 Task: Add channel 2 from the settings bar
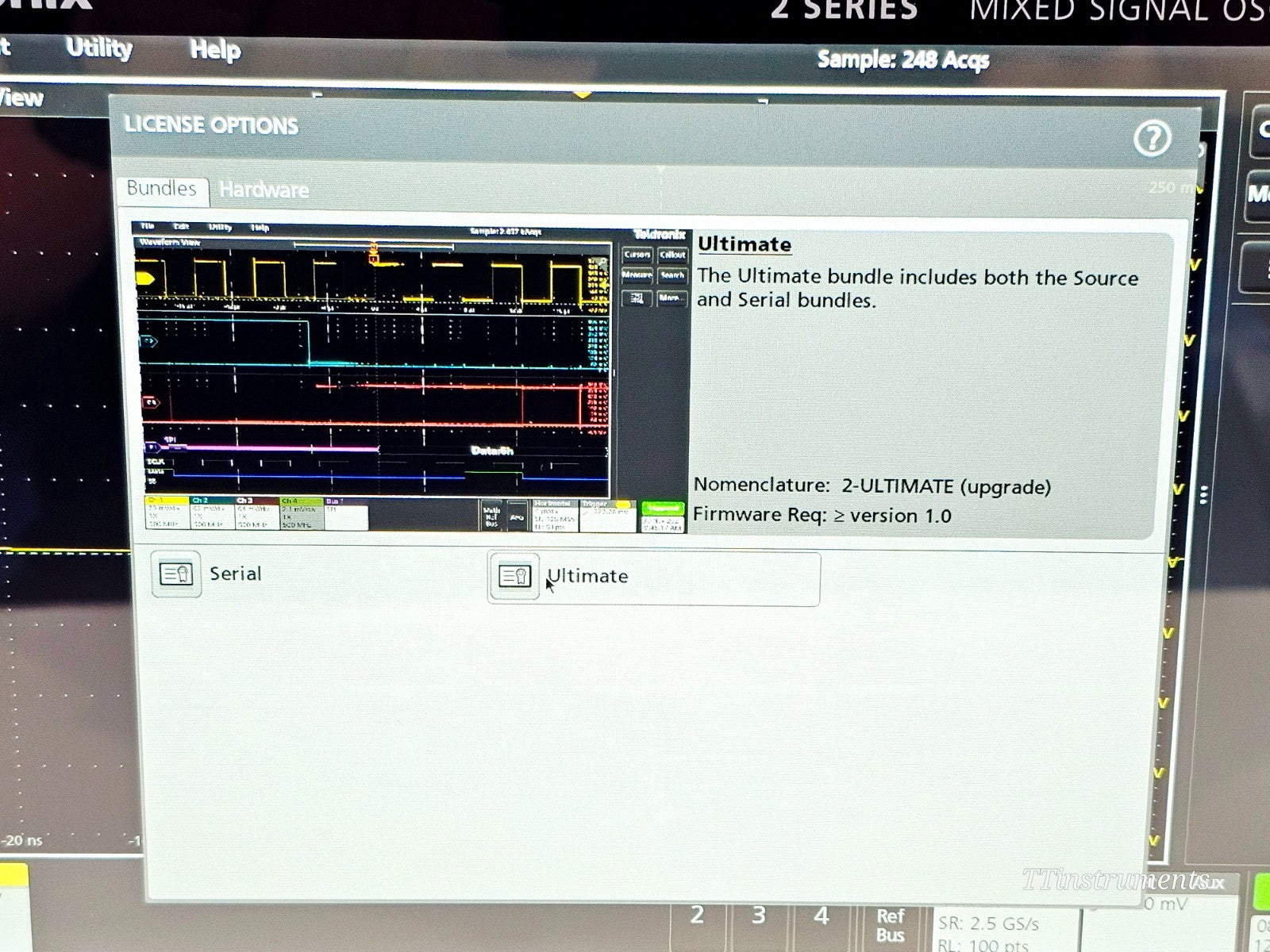click(x=697, y=915)
